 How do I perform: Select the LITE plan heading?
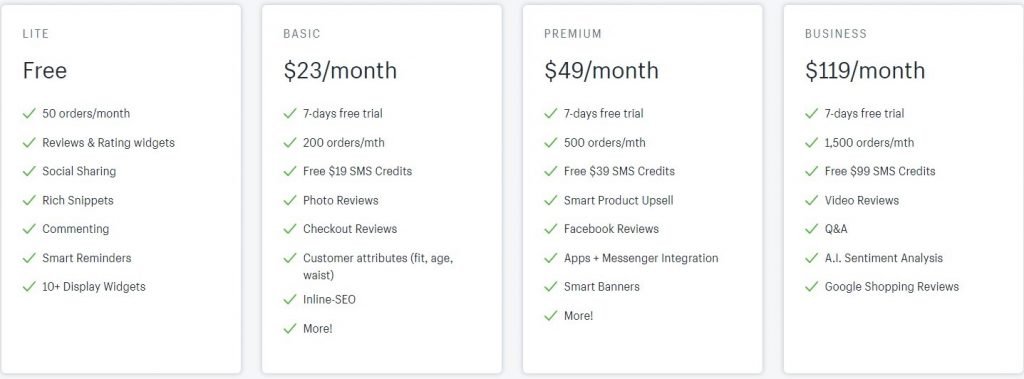36,33
